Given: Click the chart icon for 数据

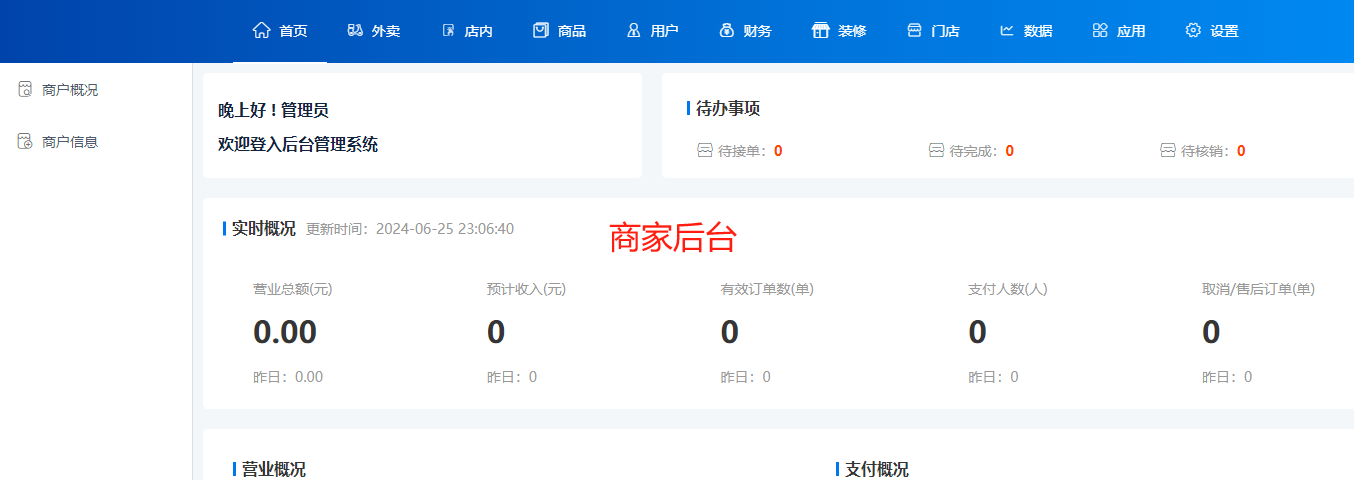Looking at the screenshot, I should [1007, 30].
